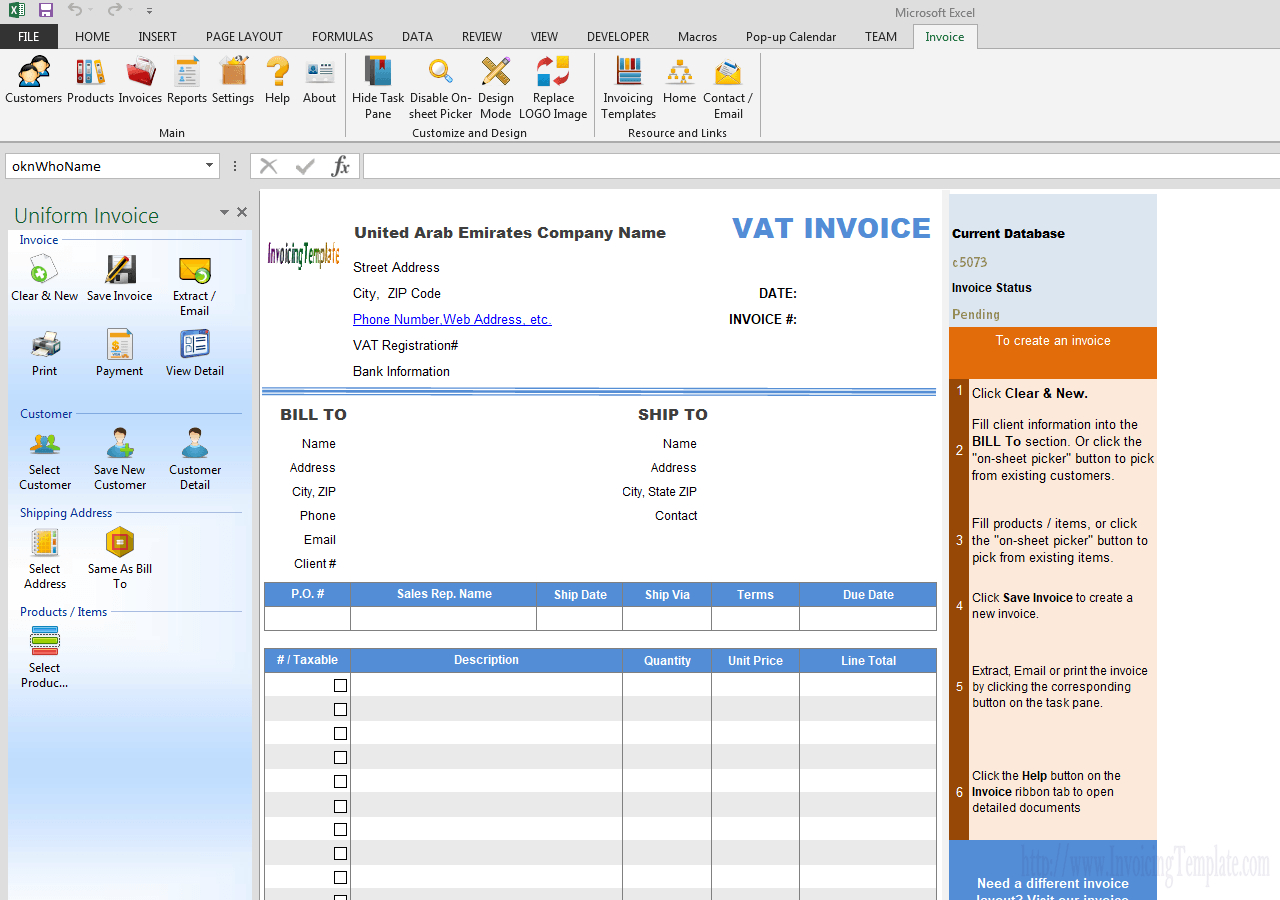Open Customize Quick Access Toolbar dropdown
Viewport: 1280px width, 900px height.
point(149,11)
